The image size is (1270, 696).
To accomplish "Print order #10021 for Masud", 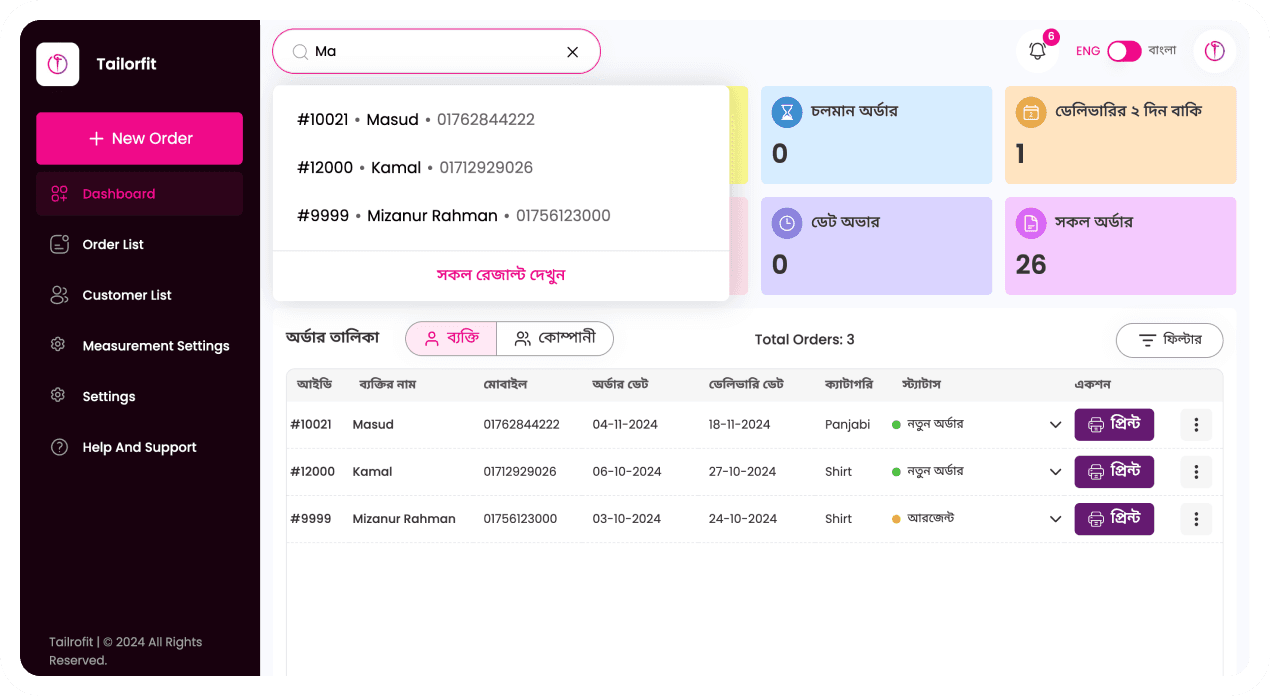I will [x=1114, y=425].
